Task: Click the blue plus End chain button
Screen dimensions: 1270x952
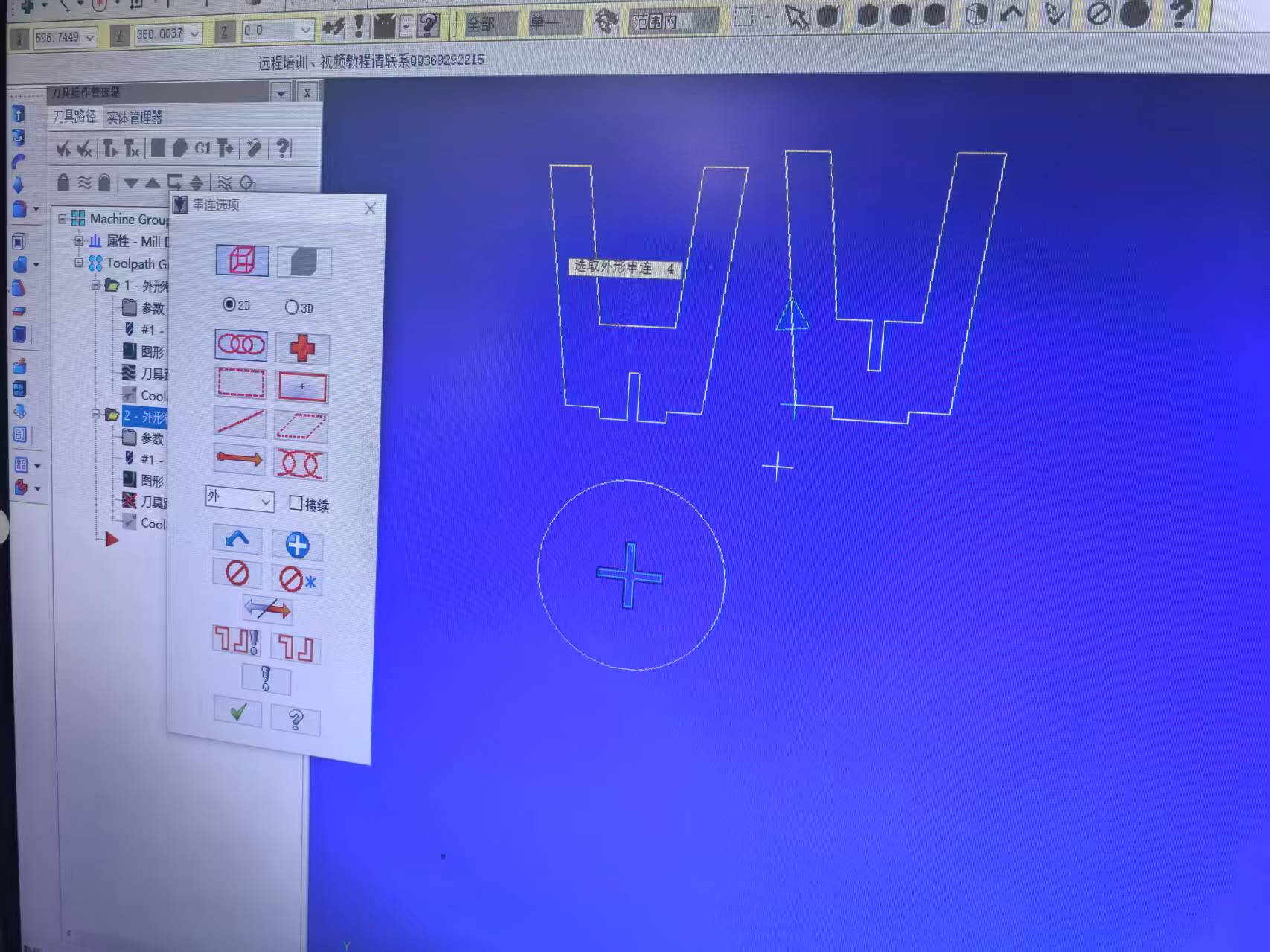Action: click(297, 545)
